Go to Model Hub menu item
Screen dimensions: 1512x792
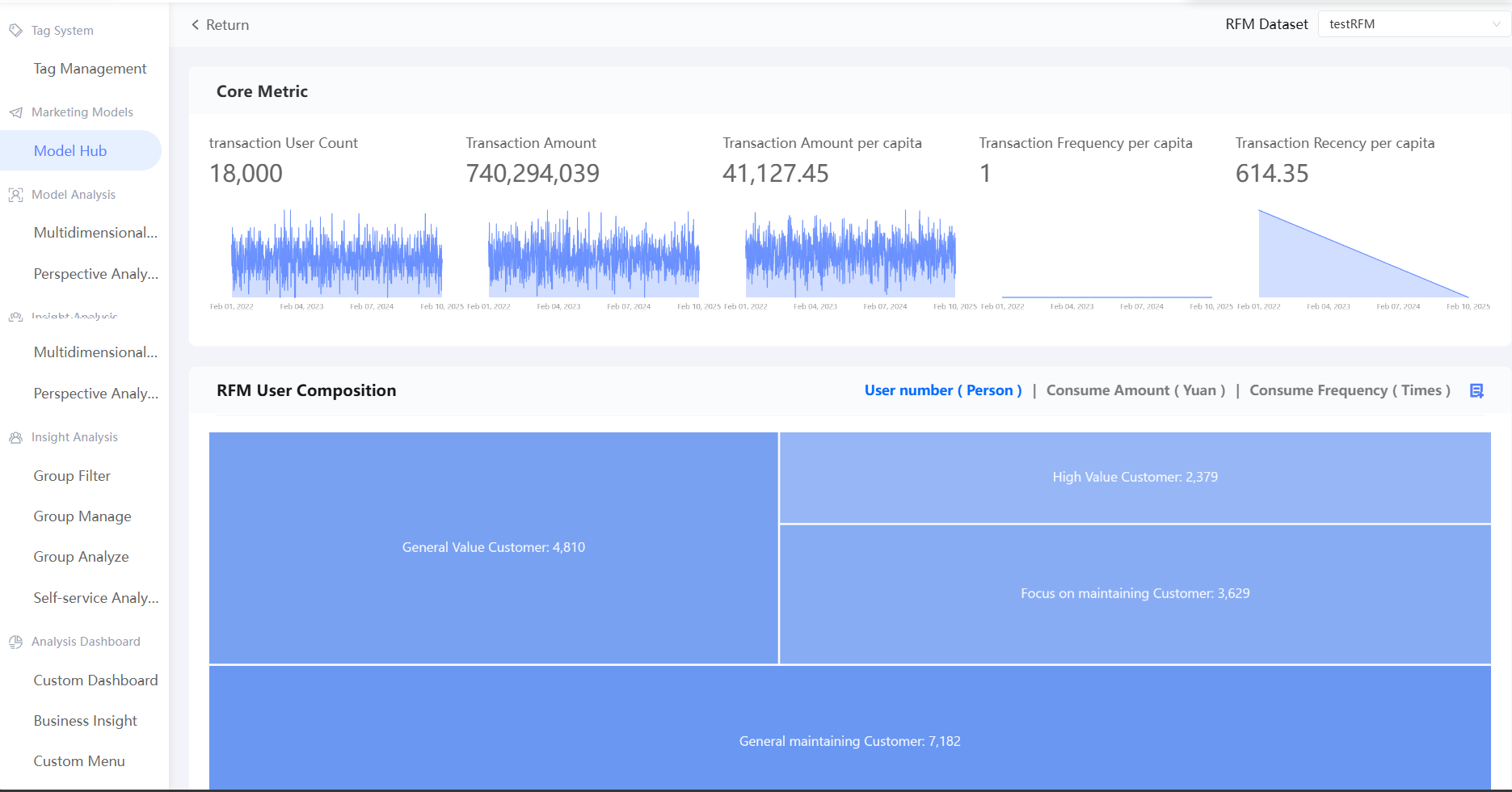[x=70, y=151]
